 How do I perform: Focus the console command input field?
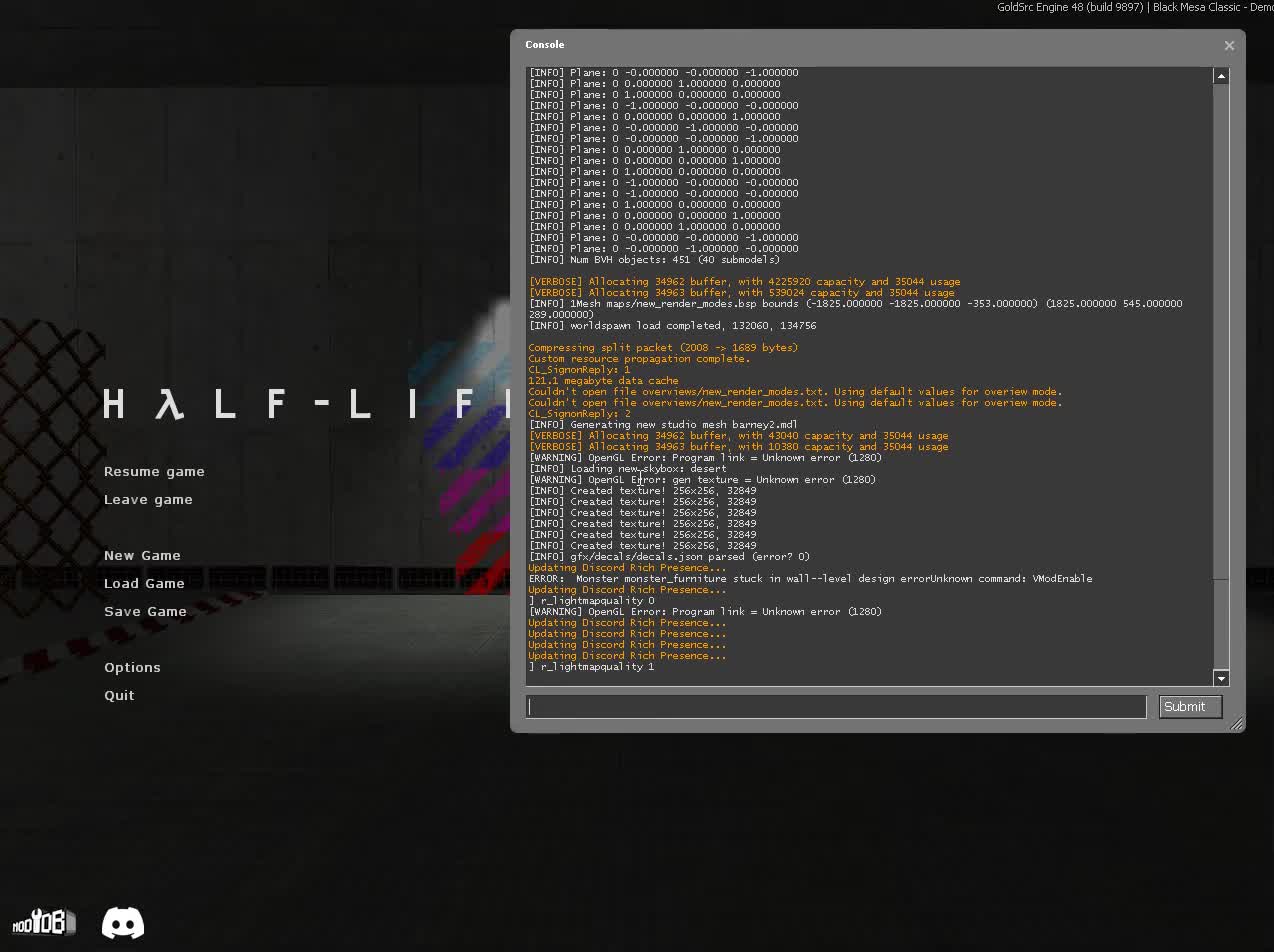835,707
